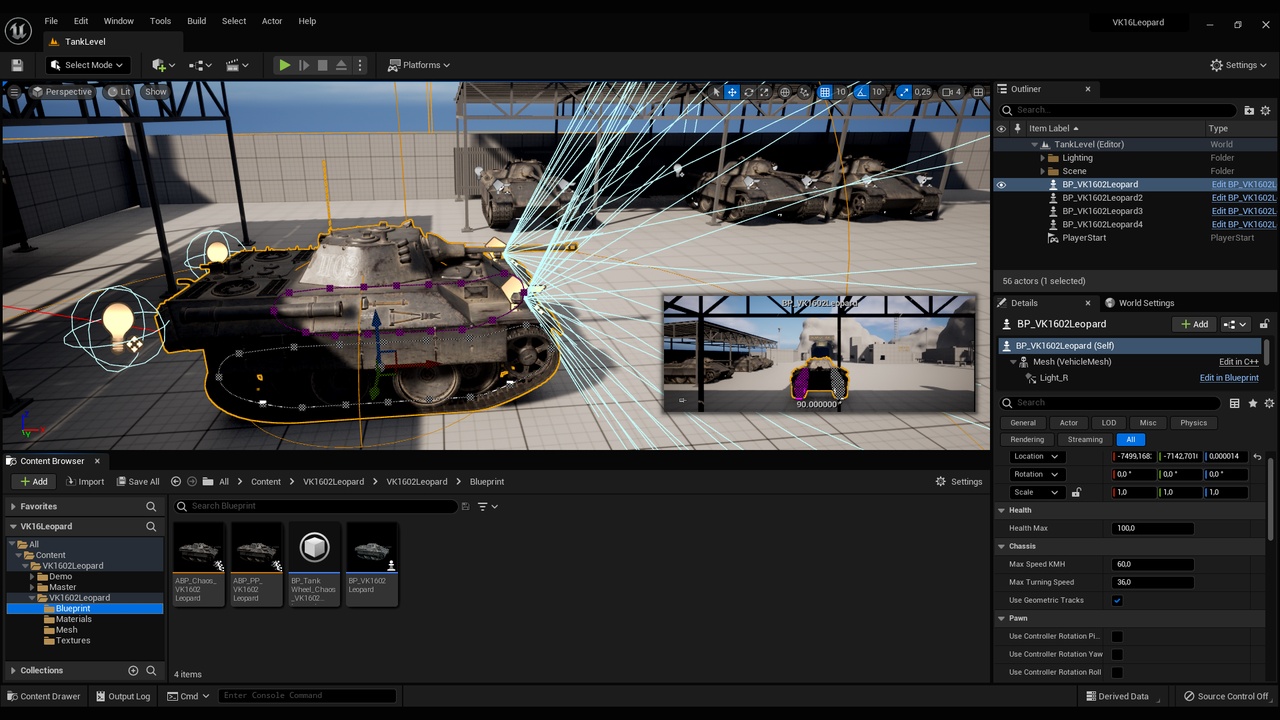The width and height of the screenshot is (1280, 720).
Task: Open the Tools menu
Action: coord(160,21)
